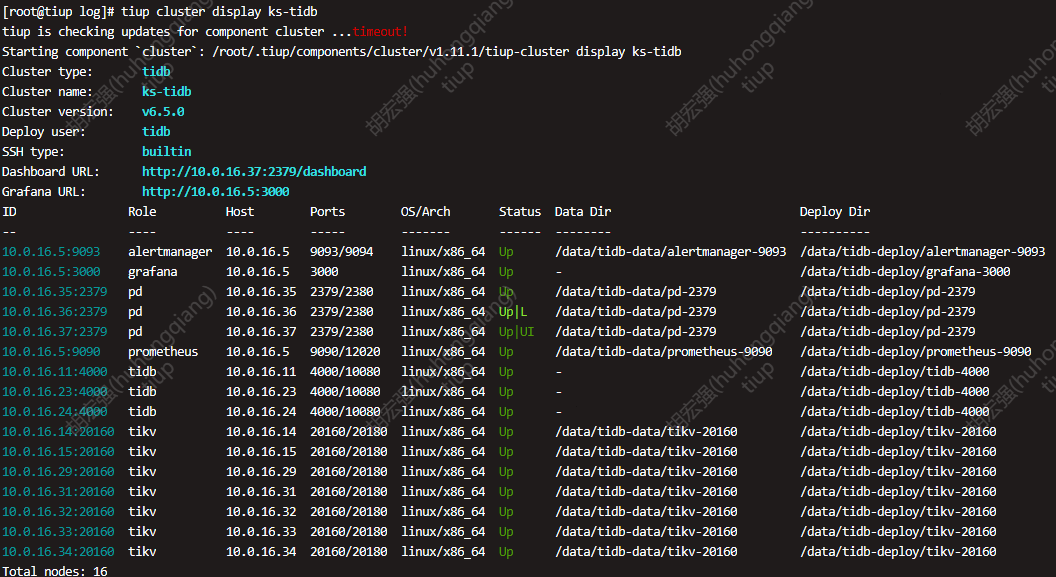Click node ID 10.0.16.24:4000
The image size is (1056, 577).
[55, 412]
